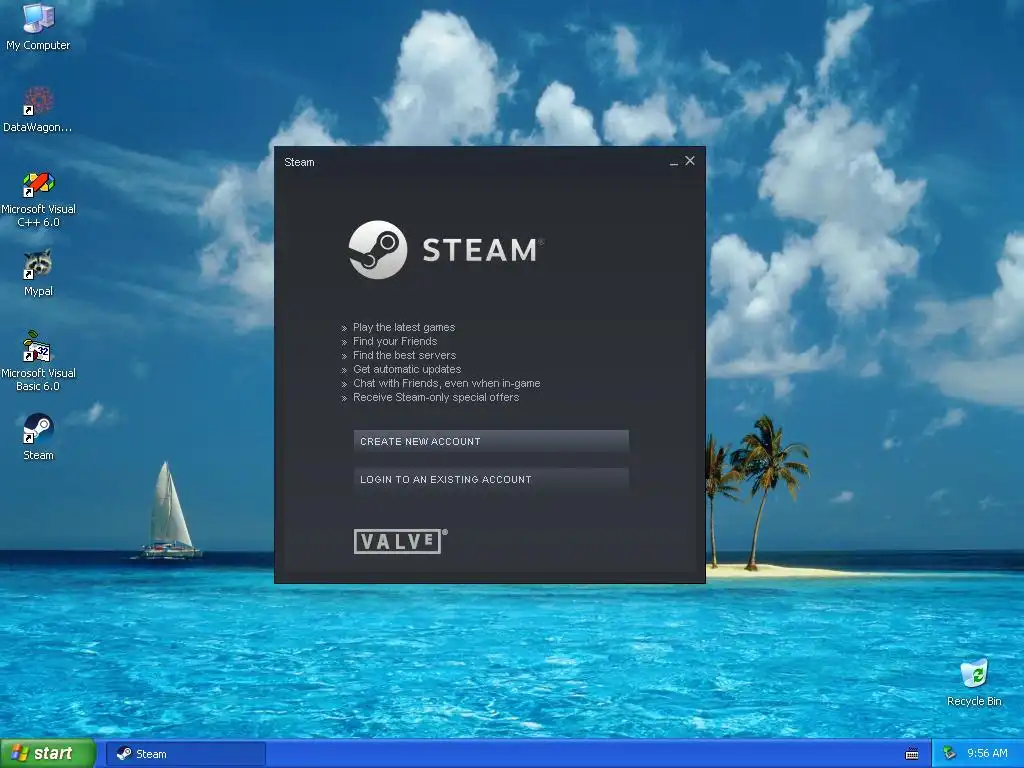1024x768 pixels.
Task: Select the DataWagon desktop shortcut
Action: [38, 109]
